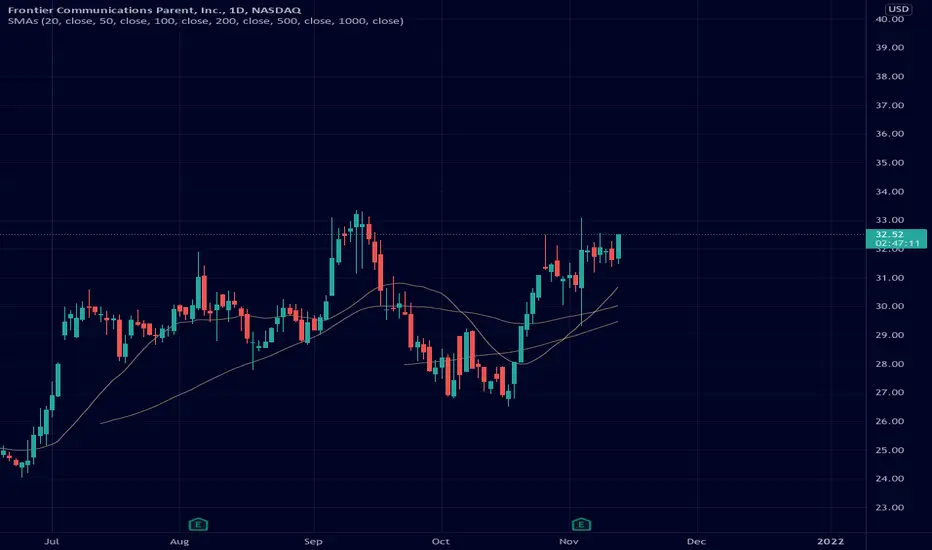
Task: Click the 'Oct' time axis label
Action: [x=440, y=541]
